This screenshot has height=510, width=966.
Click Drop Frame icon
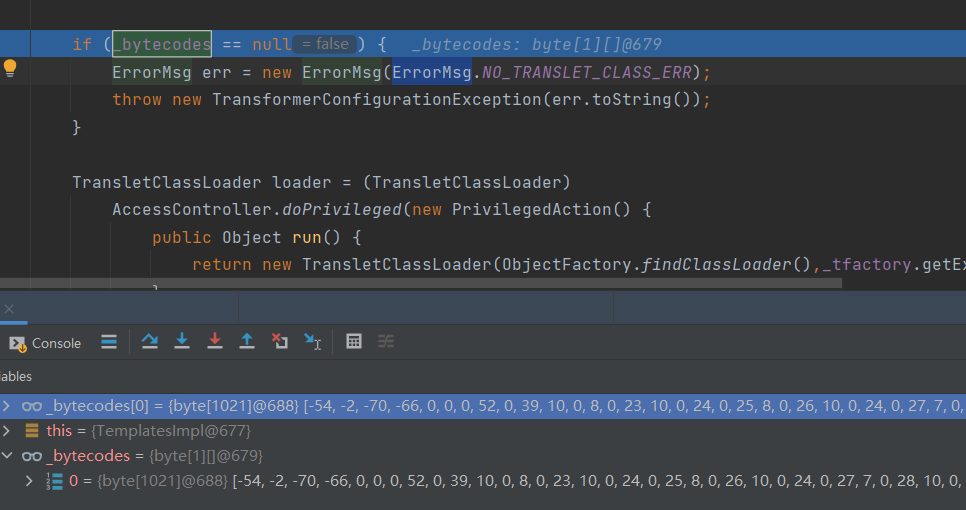tap(280, 341)
